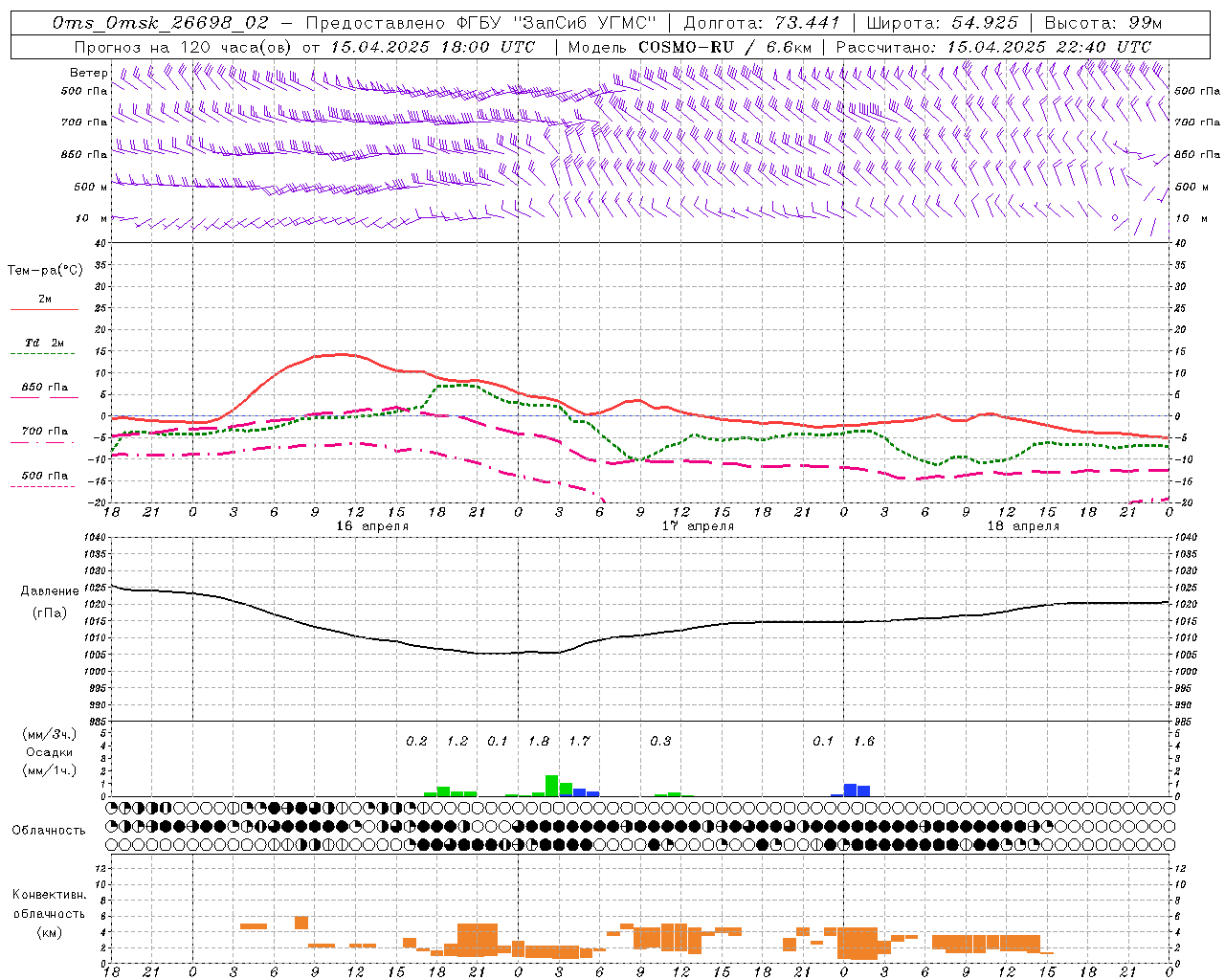The width and height of the screenshot is (1225, 980).
Task: Click the (мм/1ч.) precipitation unit label
Action: [50, 769]
